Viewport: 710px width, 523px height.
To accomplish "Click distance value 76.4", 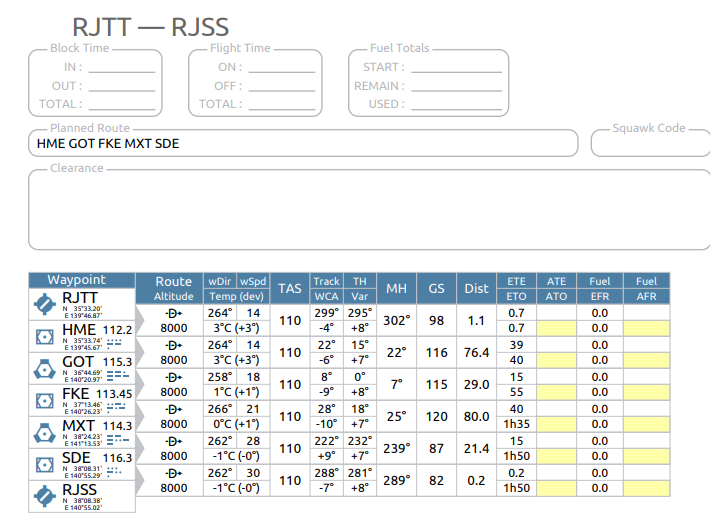I will (x=476, y=353).
